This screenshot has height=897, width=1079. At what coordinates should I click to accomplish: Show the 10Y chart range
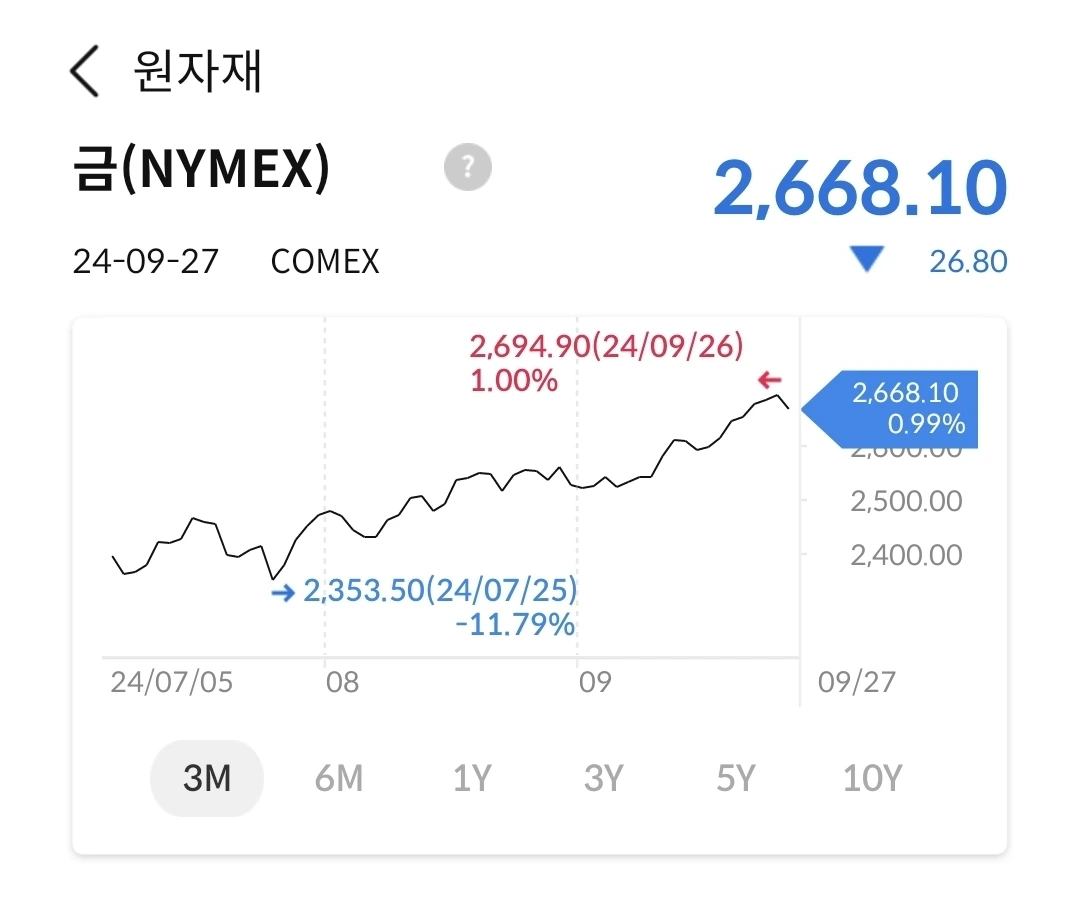pos(872,778)
